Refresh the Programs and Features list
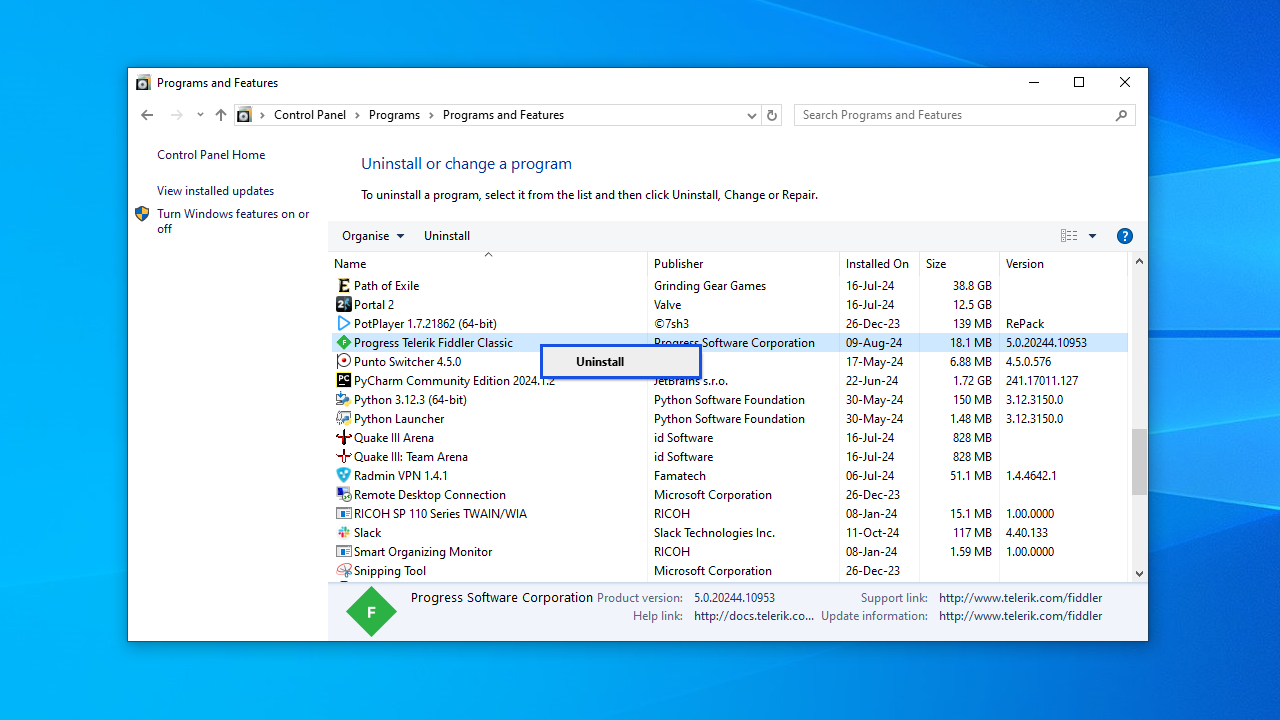The width and height of the screenshot is (1280, 720). pyautogui.click(x=772, y=115)
